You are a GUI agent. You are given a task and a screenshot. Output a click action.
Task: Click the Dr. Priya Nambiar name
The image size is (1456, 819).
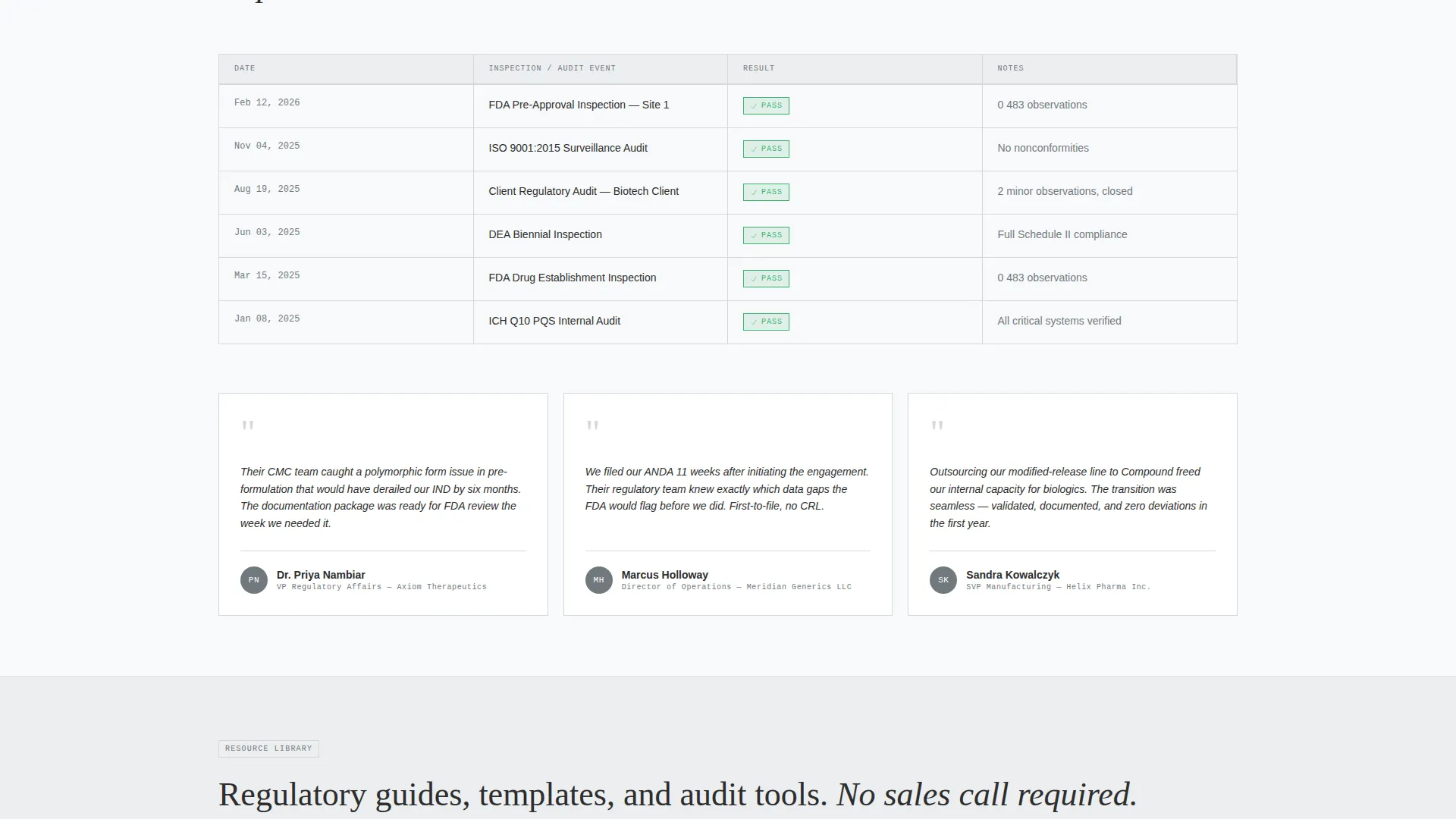321,575
